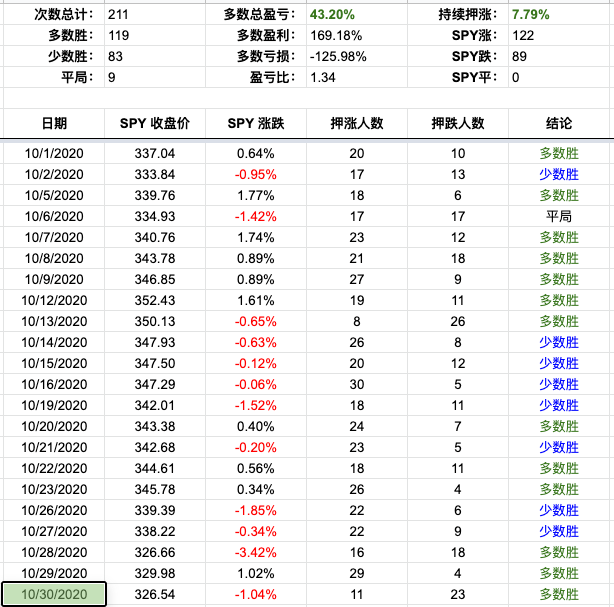This screenshot has width=614, height=607.
Task: Click the date cell 10/20/2020
Action: pos(54,426)
